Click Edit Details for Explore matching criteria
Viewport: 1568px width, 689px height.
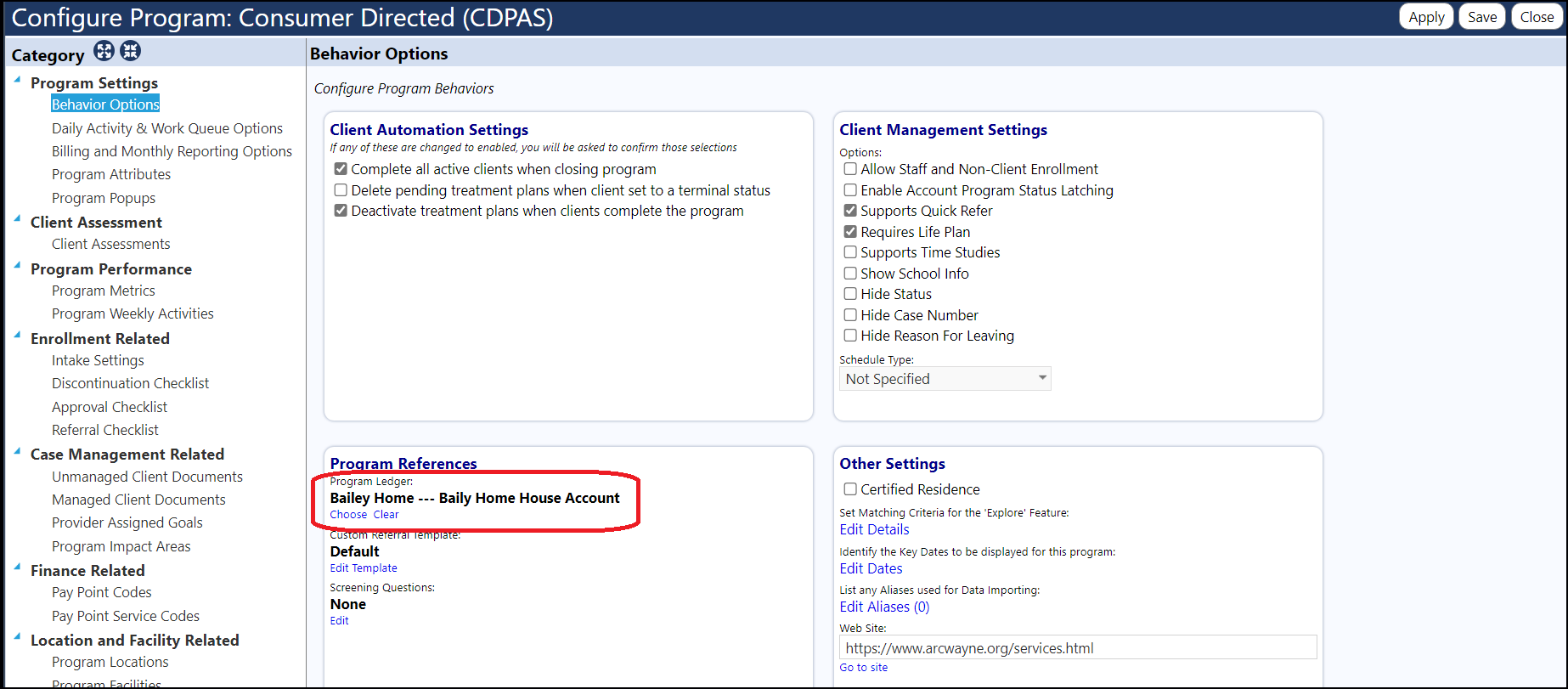click(x=874, y=529)
